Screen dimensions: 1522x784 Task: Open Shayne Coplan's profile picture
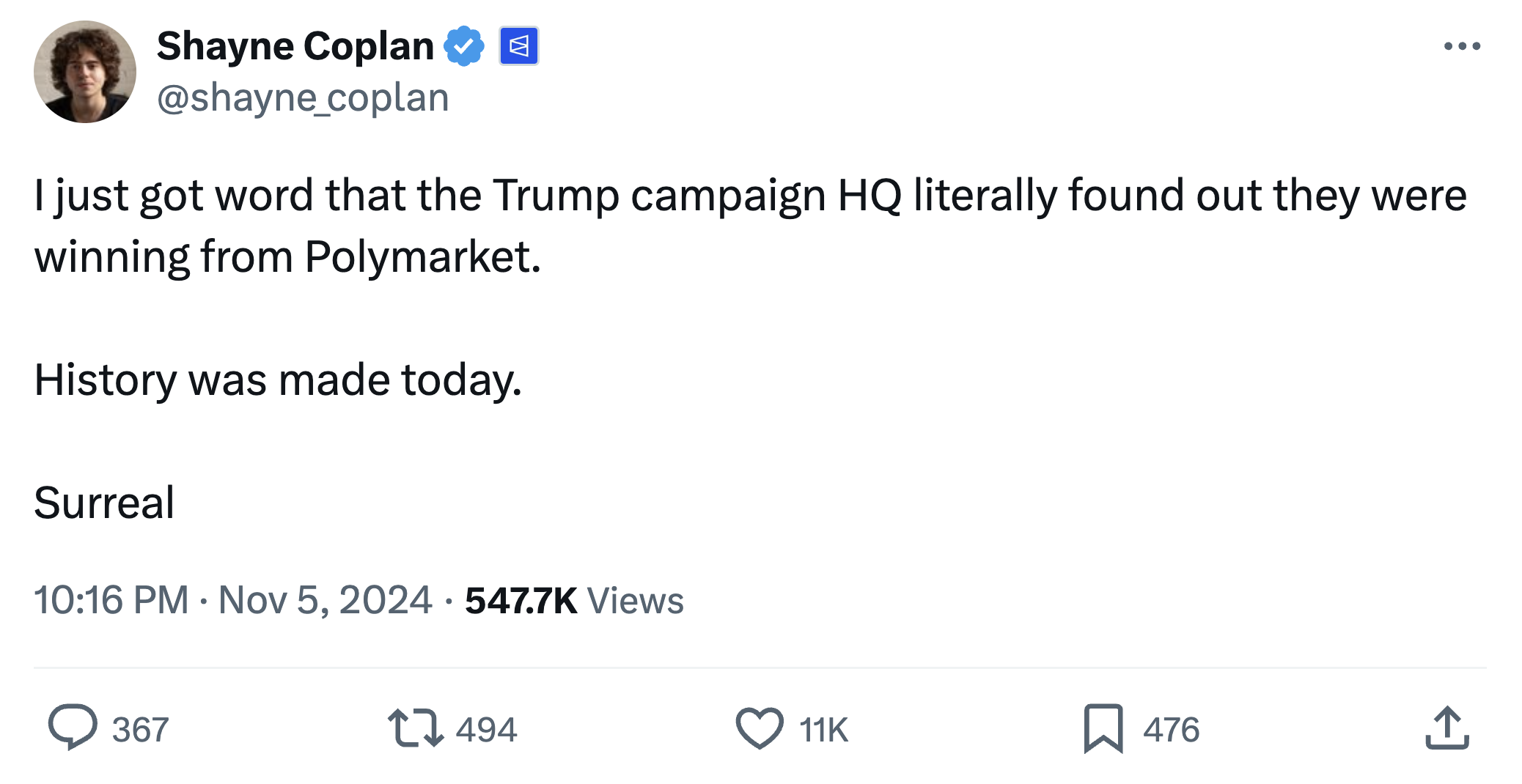click(x=85, y=72)
